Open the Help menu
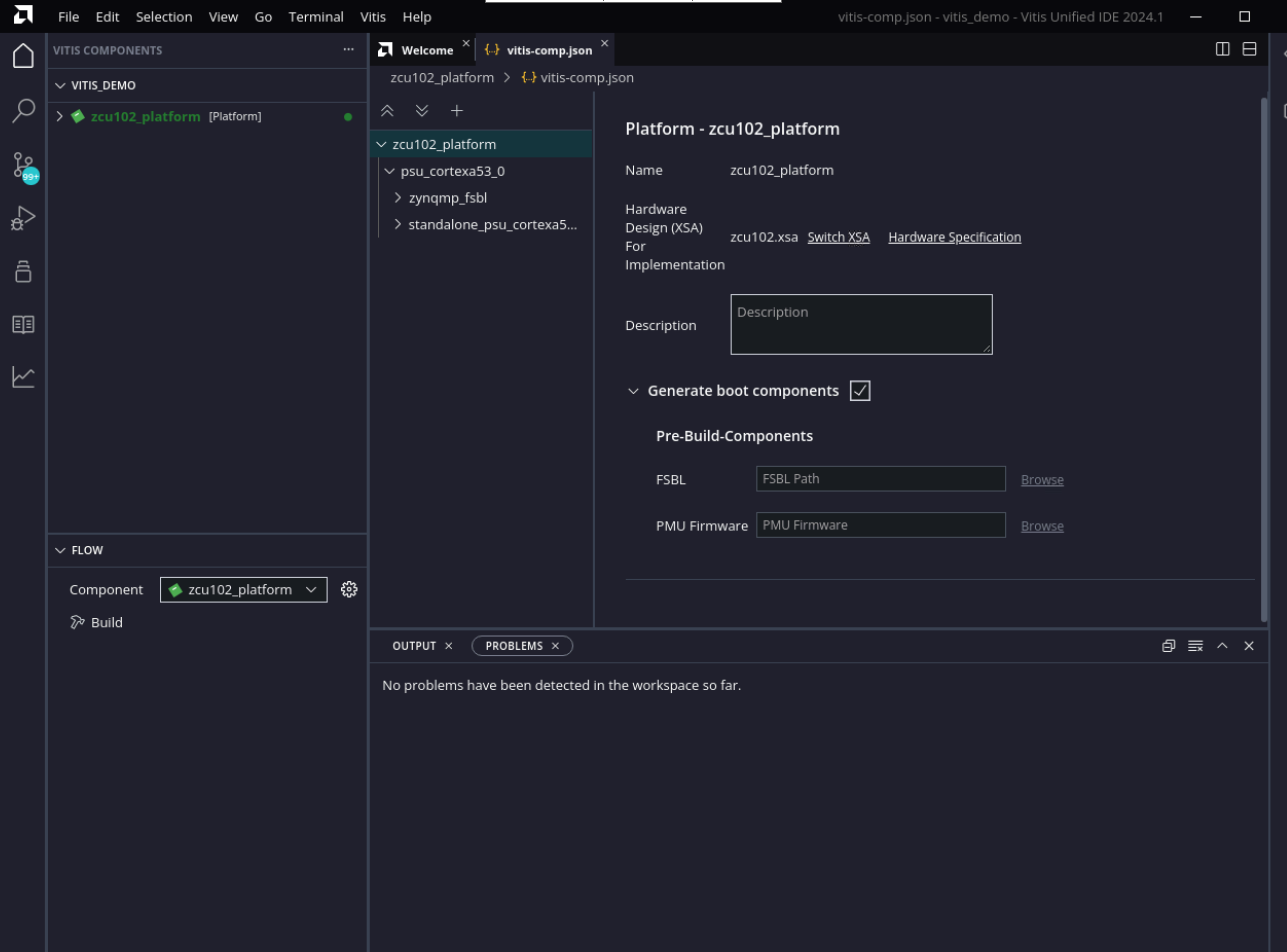 (416, 17)
